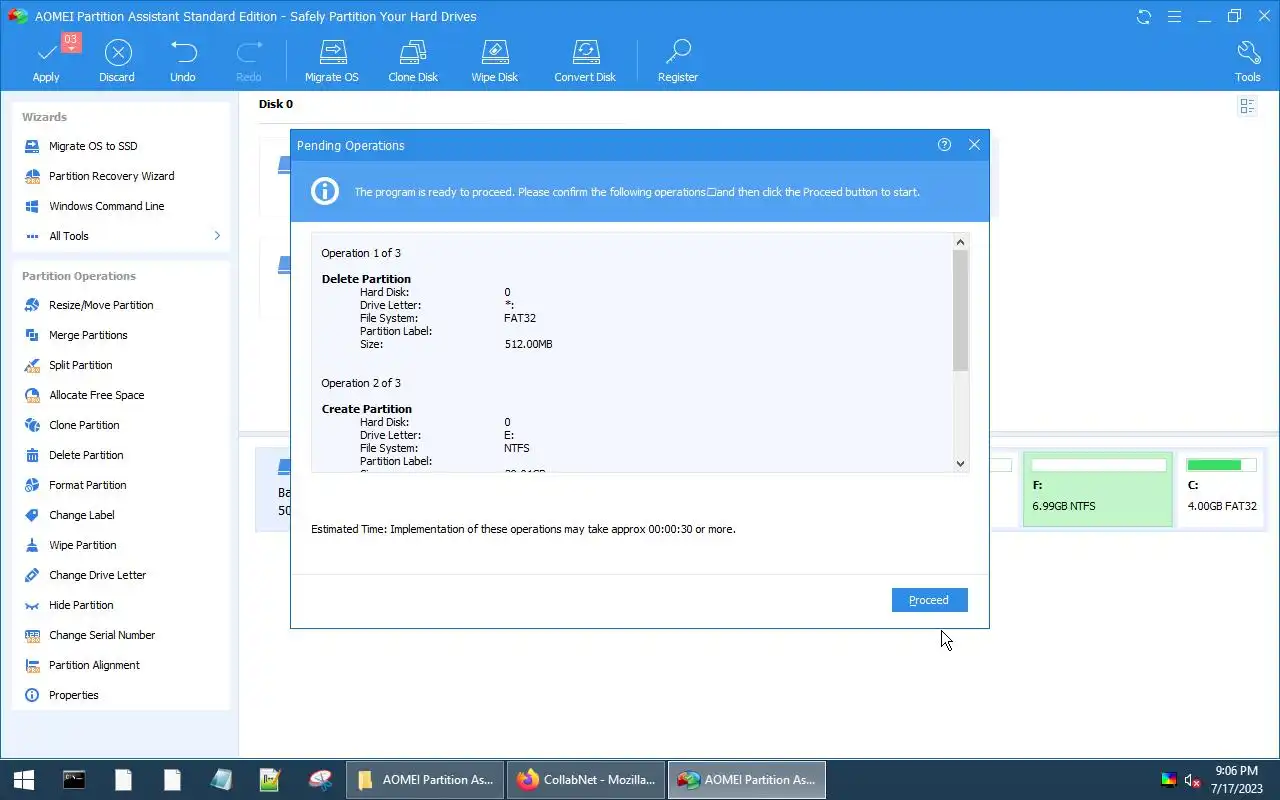The width and height of the screenshot is (1280, 800).
Task: Switch to AOMEI folder taskbar window
Action: point(425,780)
